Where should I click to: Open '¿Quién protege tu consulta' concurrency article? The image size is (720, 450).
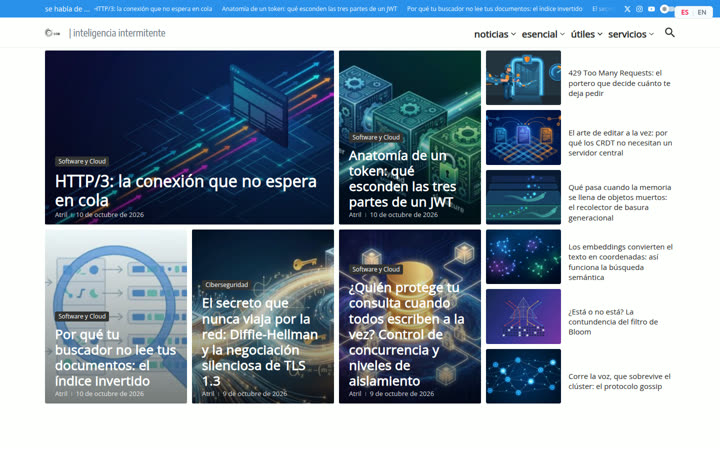point(406,334)
